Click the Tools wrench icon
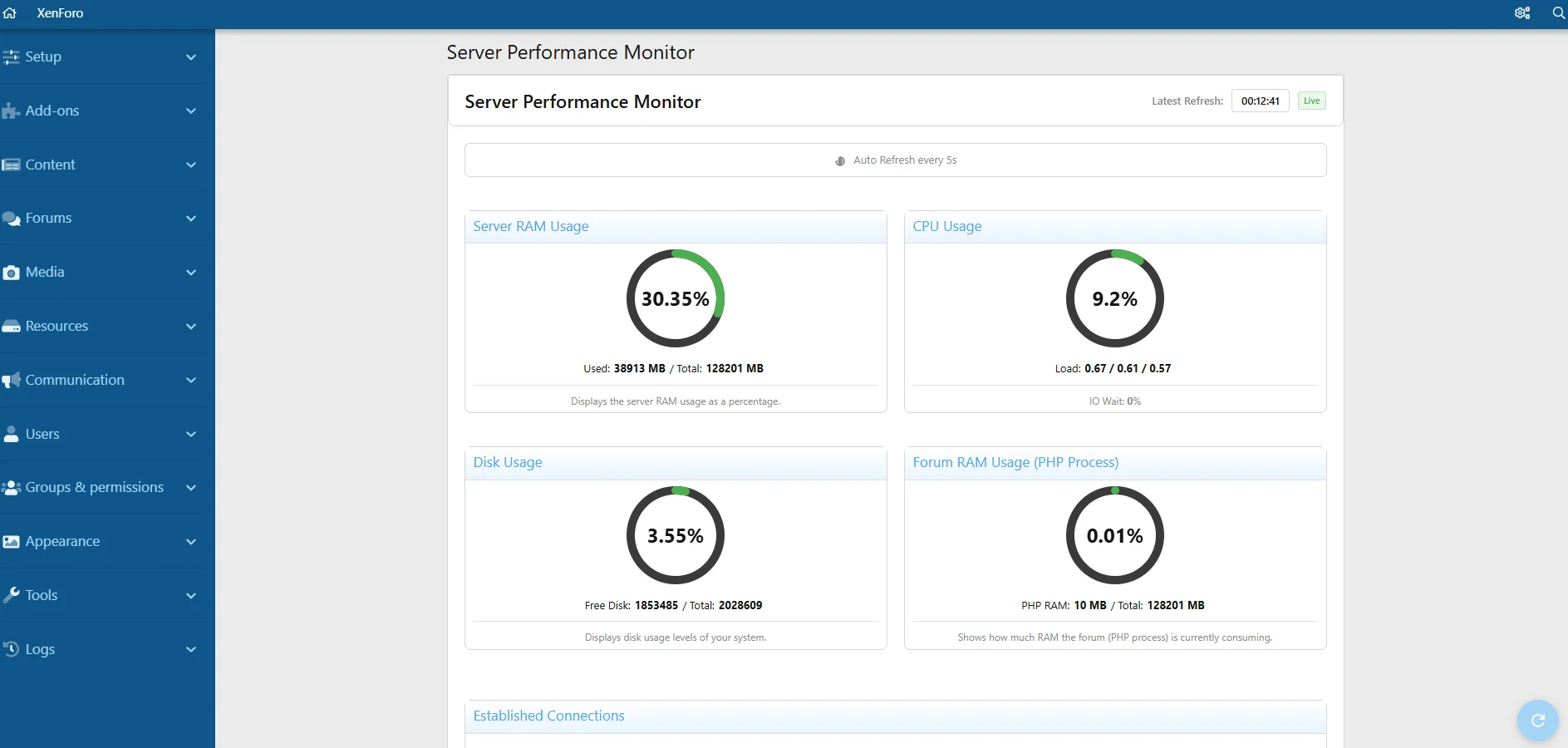The image size is (1568, 748). (11, 595)
